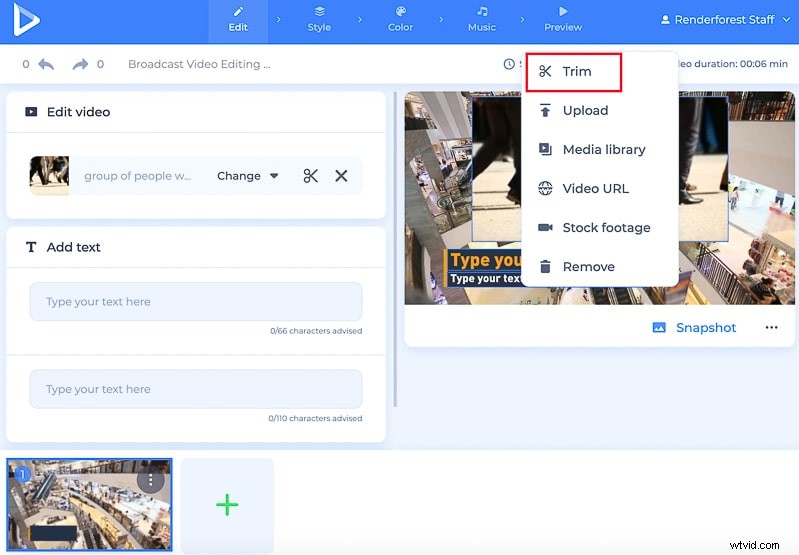The image size is (799, 555).
Task: Expand the Renderforest Staff account menu
Action: point(725,20)
